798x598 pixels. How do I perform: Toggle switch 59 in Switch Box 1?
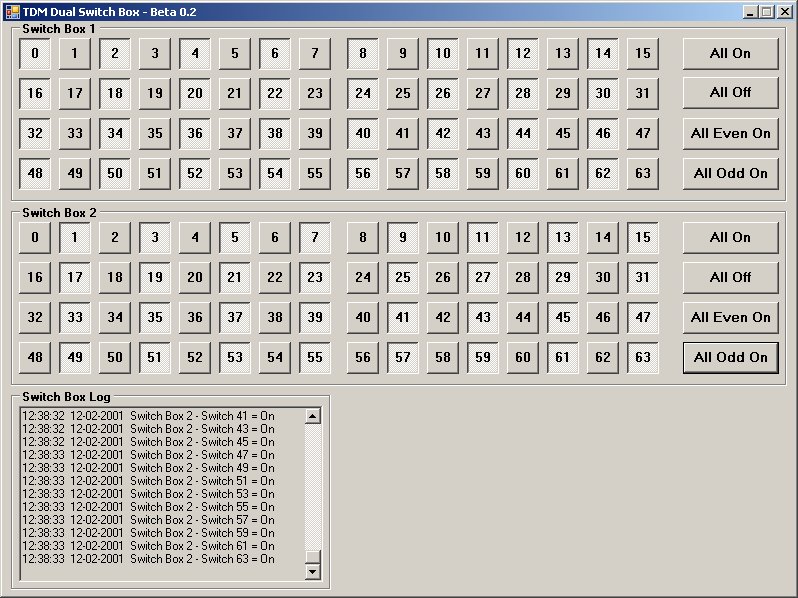pyautogui.click(x=483, y=174)
